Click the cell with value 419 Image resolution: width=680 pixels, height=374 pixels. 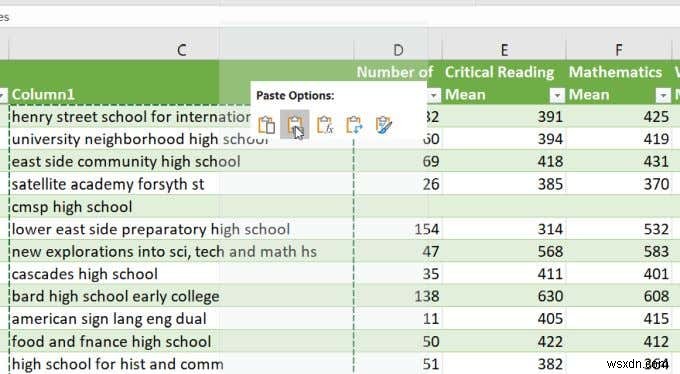619,139
